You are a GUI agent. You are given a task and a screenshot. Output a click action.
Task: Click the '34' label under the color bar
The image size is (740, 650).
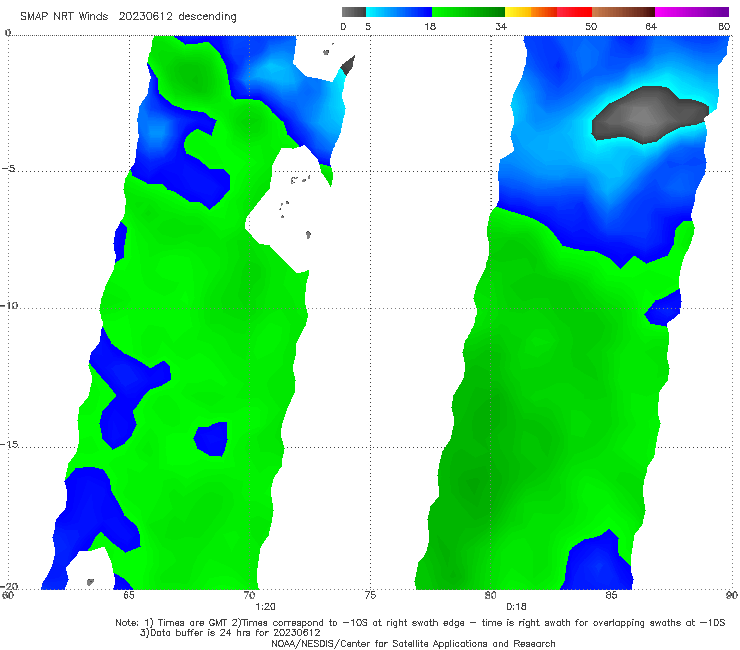[501, 27]
